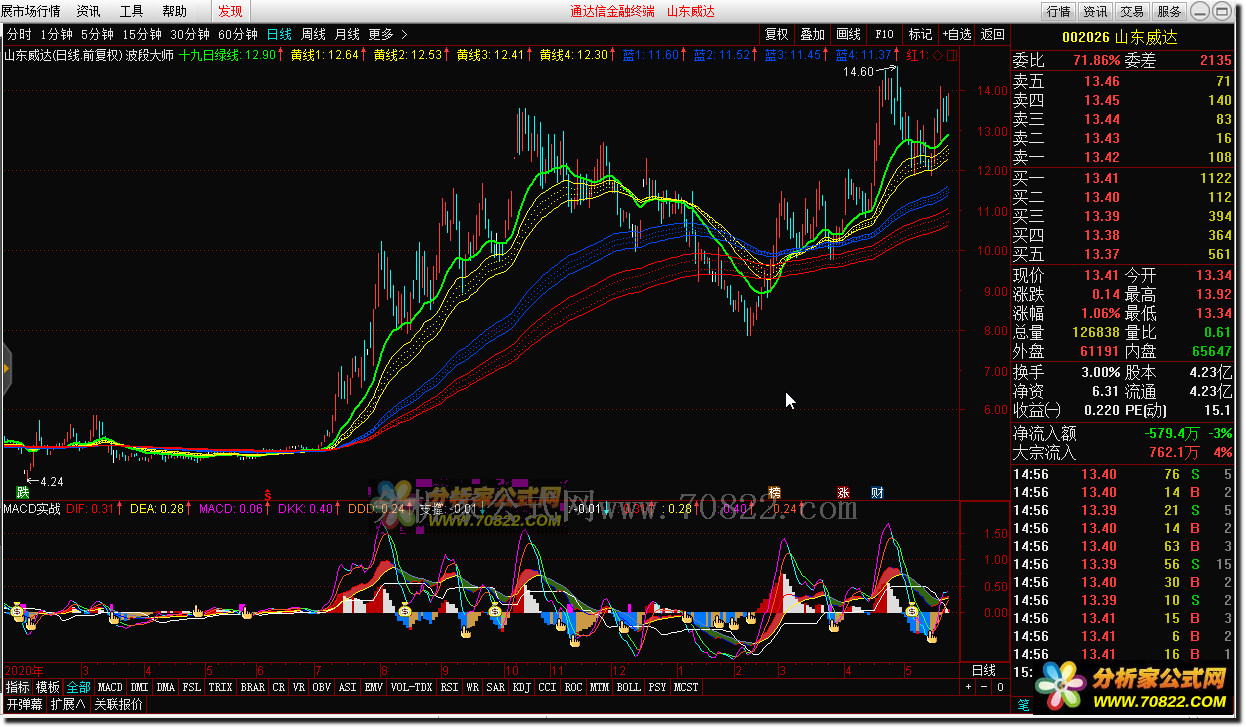Screen dimensions: 1246x727
Task: Click the 日线 label beside the date axis
Action: click(x=984, y=670)
